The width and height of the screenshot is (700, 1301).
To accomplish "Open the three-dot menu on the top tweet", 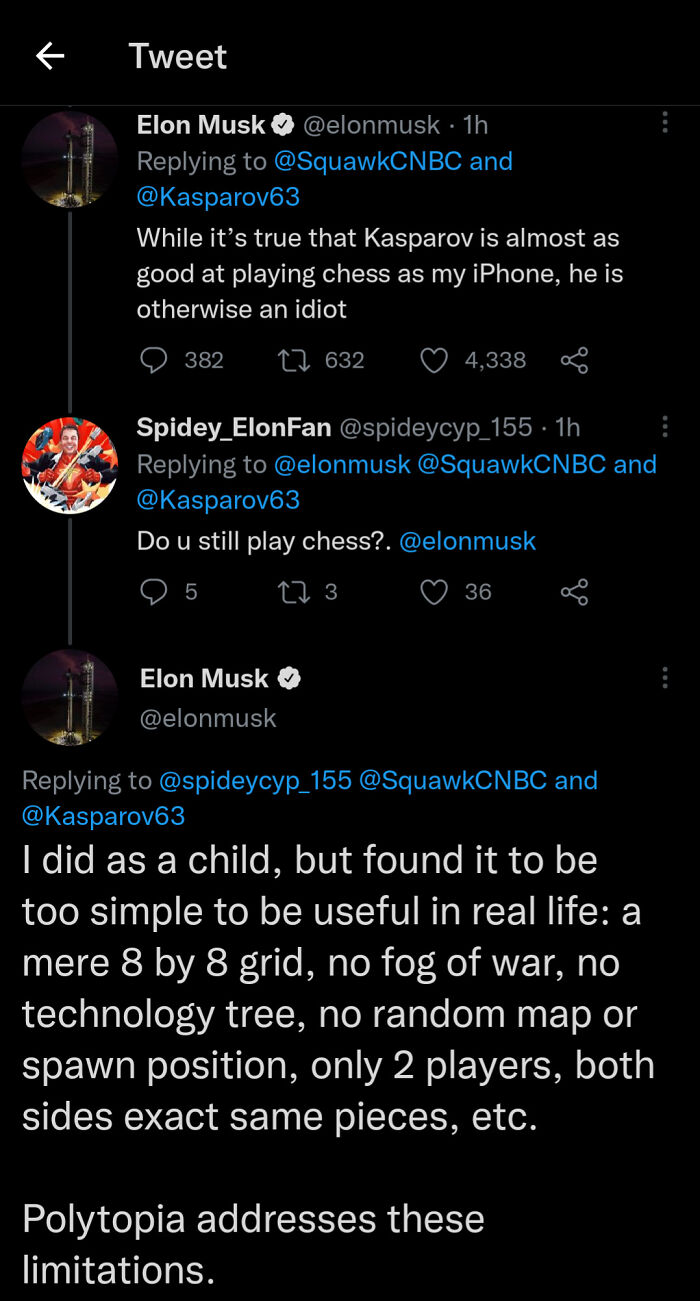I will pos(665,120).
